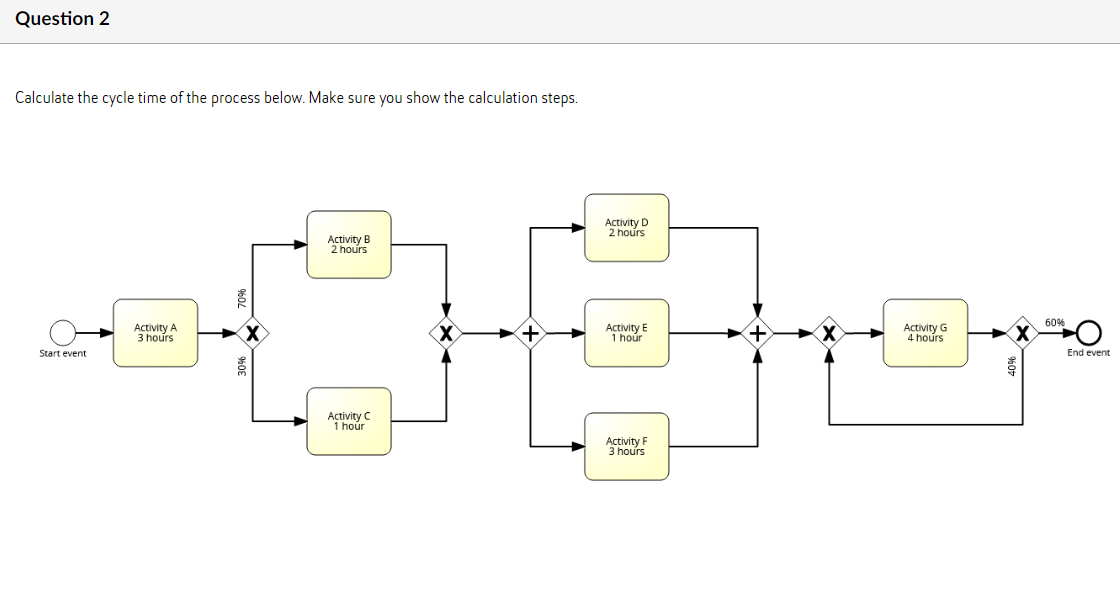
Task: Click the parallel join gateway after Activity E
Action: [757, 333]
